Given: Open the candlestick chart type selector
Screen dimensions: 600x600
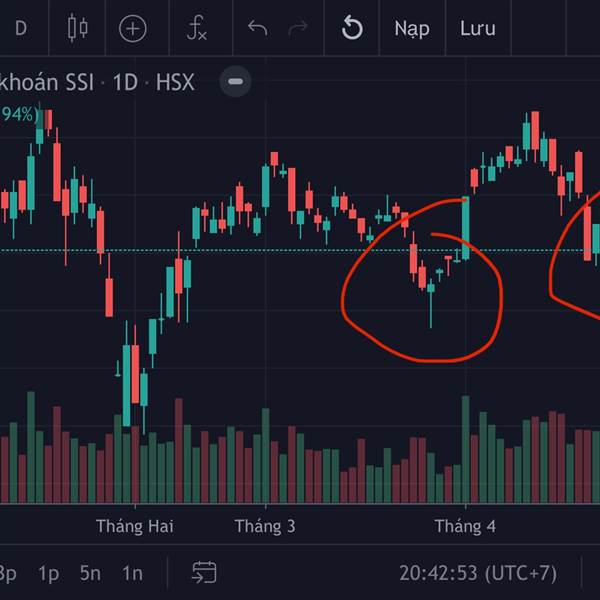Looking at the screenshot, I should [78, 28].
